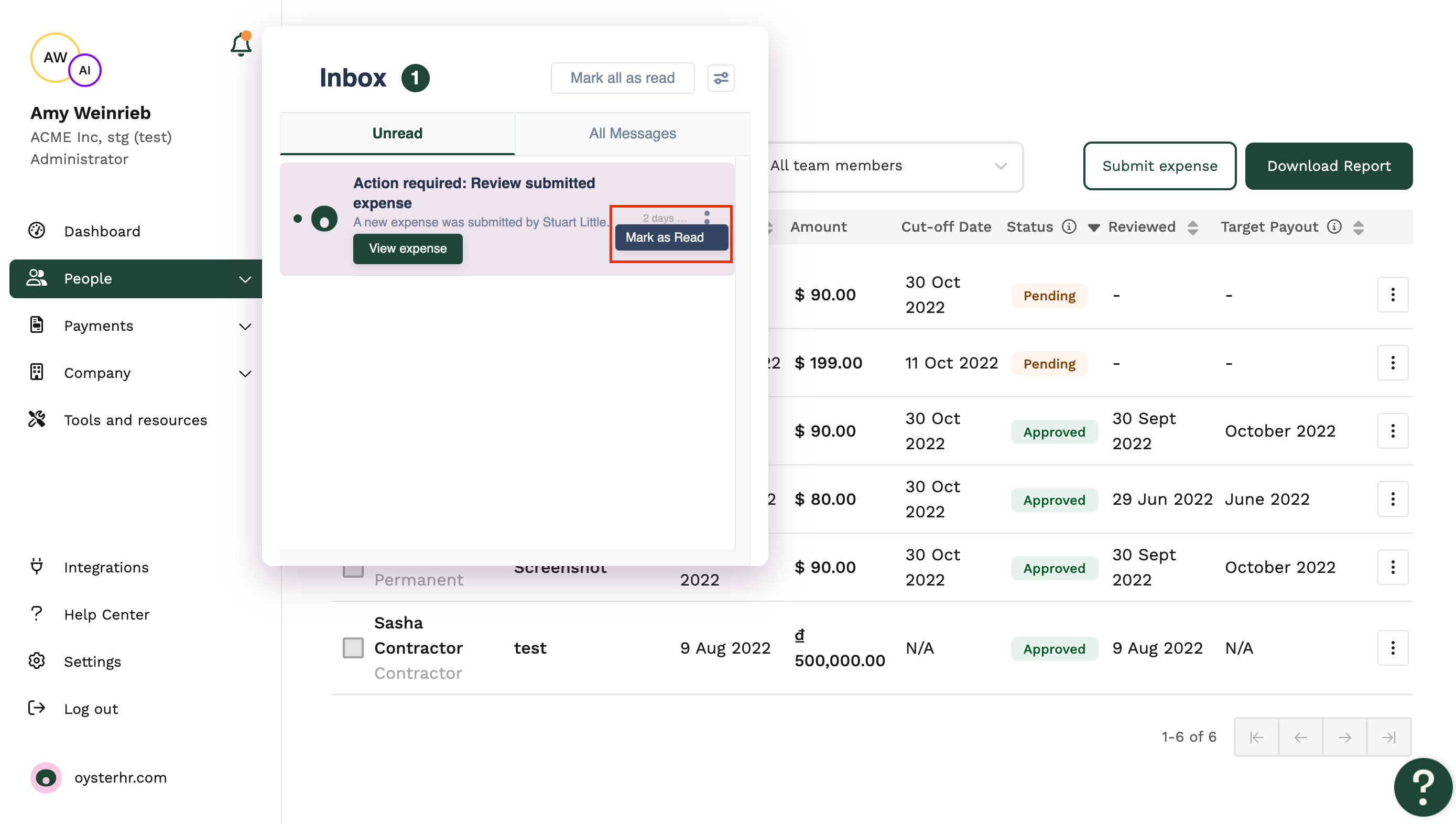Click the Status column info icon
The width and height of the screenshot is (1456, 824).
1068,227
